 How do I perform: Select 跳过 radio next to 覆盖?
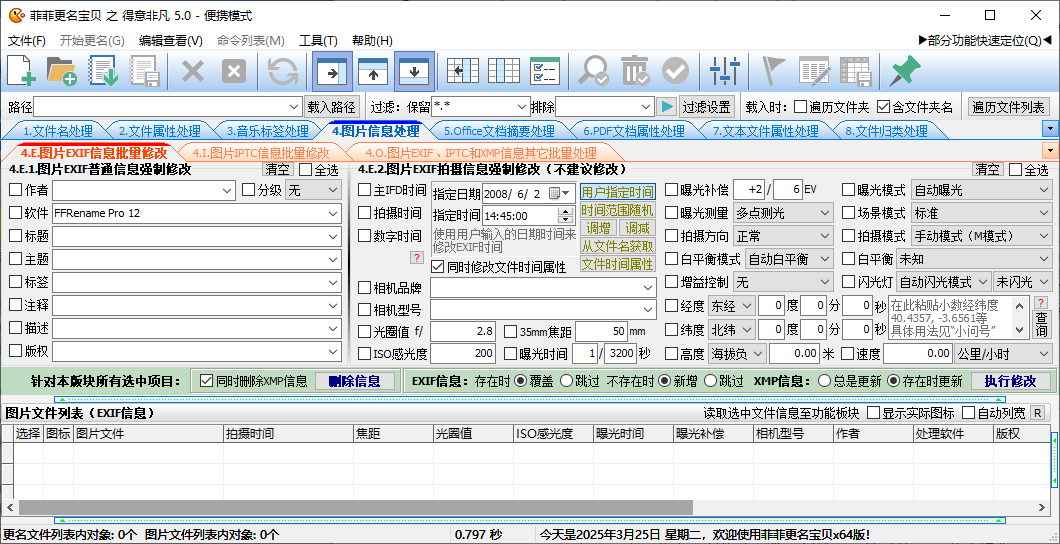pyautogui.click(x=567, y=381)
